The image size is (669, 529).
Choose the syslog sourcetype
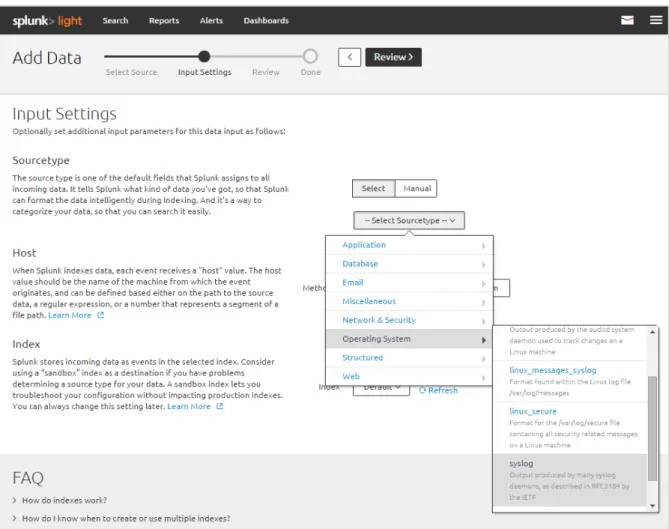click(x=570, y=480)
